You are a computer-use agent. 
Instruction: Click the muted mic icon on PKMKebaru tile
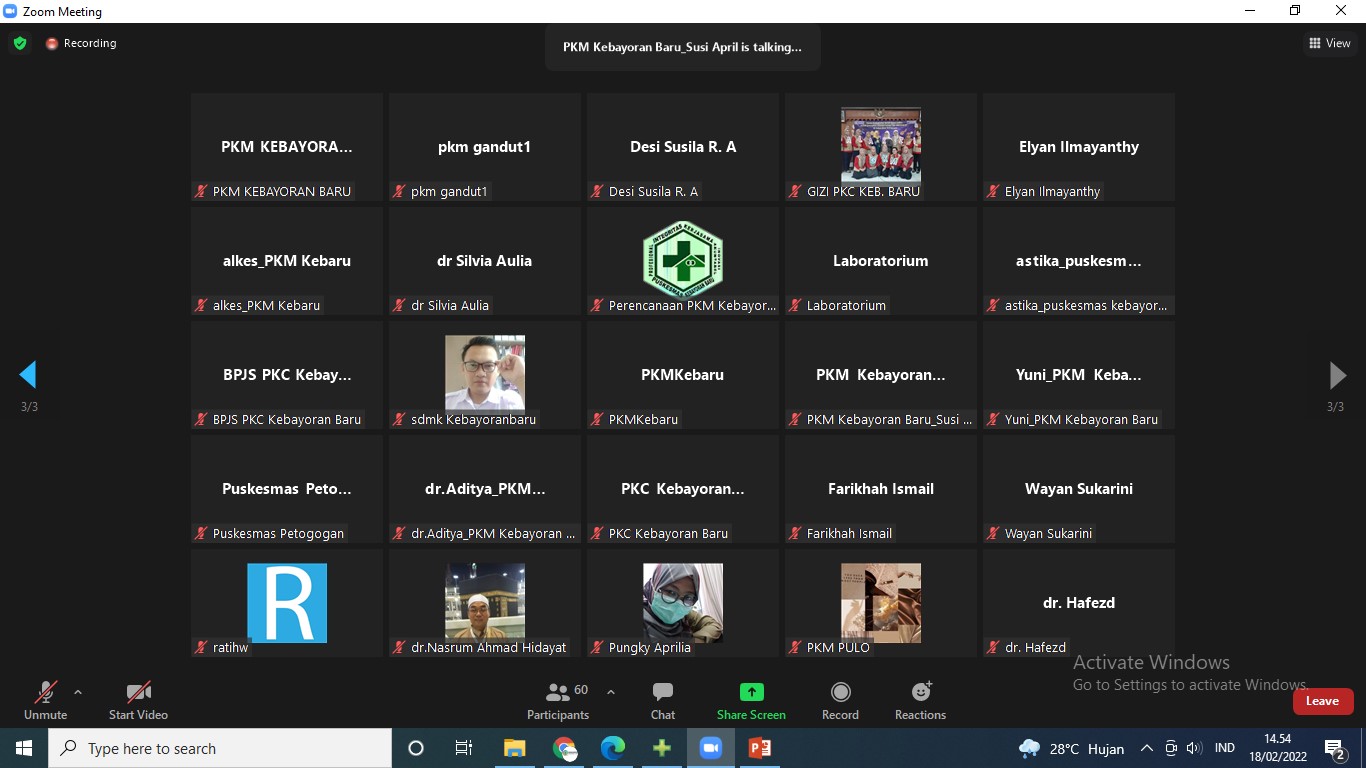598,419
